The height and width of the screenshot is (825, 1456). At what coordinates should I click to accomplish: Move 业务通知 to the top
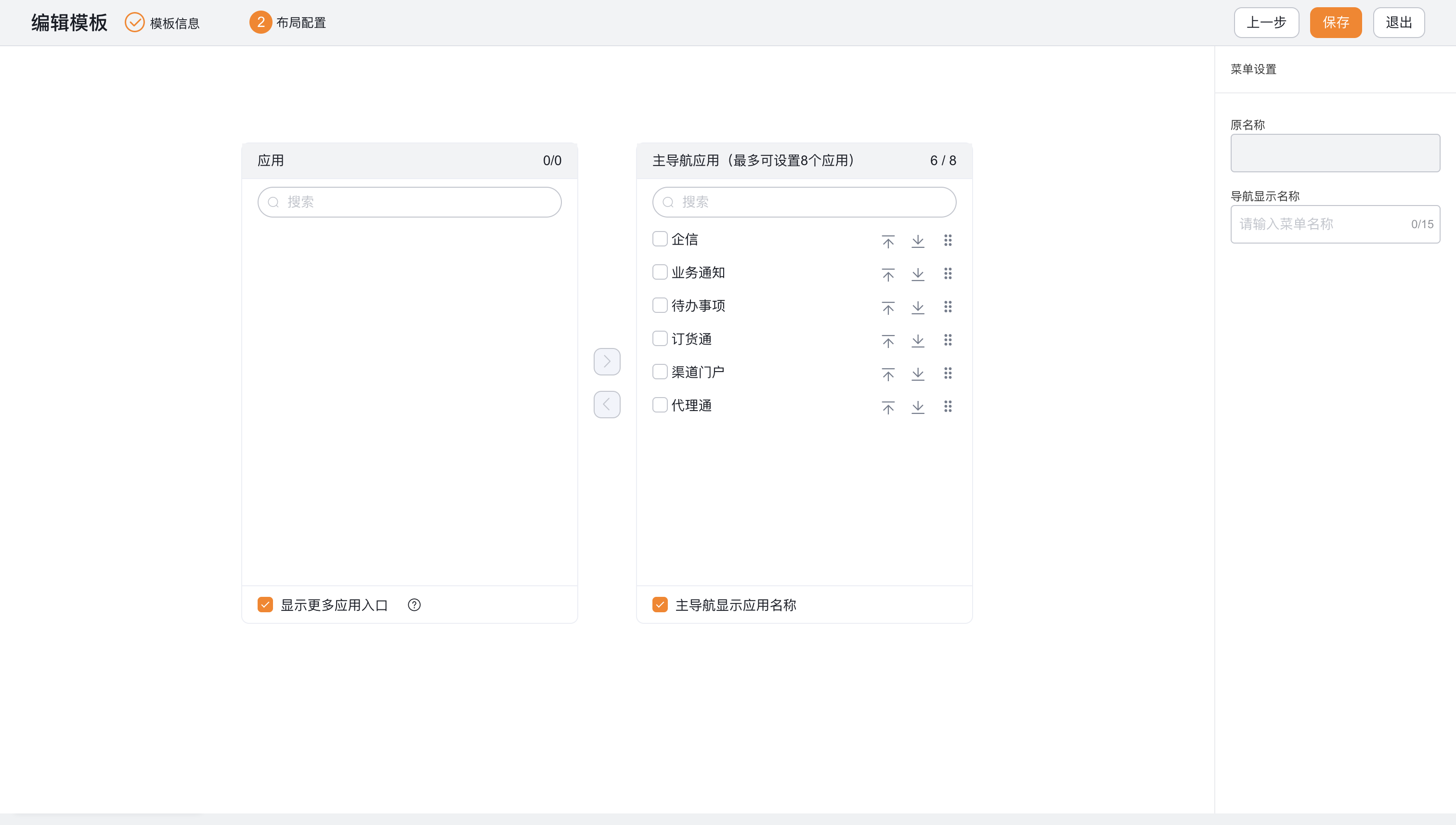coord(887,275)
